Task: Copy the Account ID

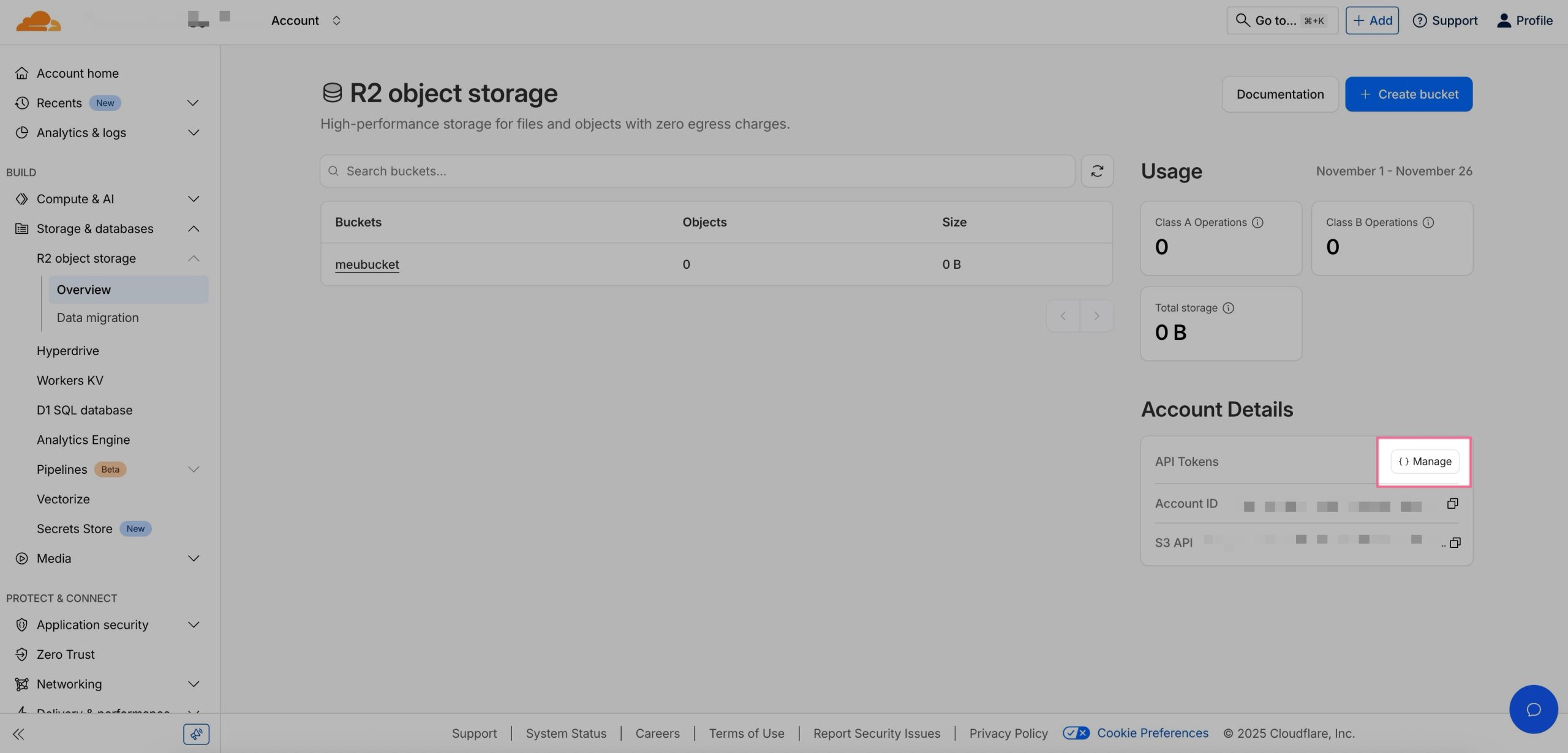Action: coord(1452,503)
